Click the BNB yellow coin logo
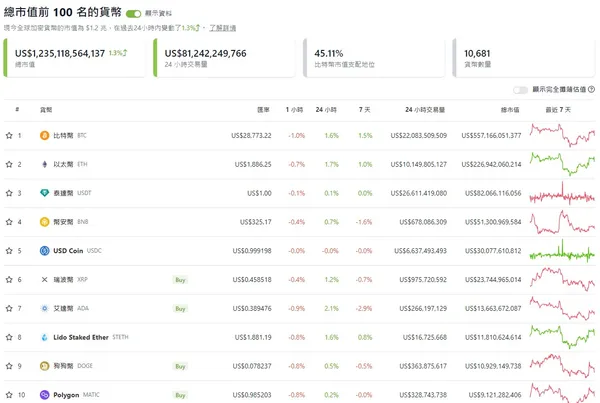The image size is (600, 403). (x=45, y=222)
